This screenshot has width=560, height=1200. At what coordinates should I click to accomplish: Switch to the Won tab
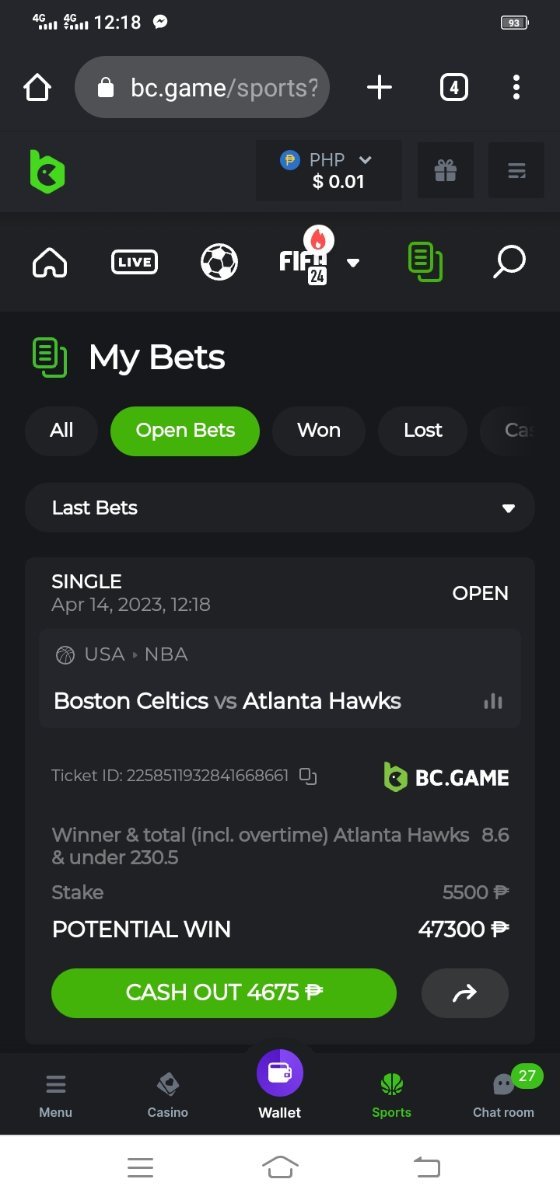click(319, 431)
